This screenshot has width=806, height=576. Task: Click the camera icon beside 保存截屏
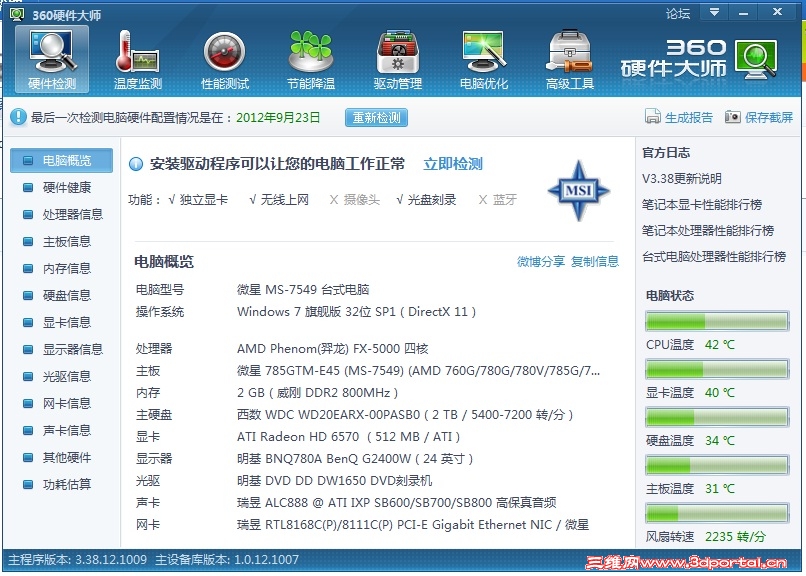(x=732, y=117)
